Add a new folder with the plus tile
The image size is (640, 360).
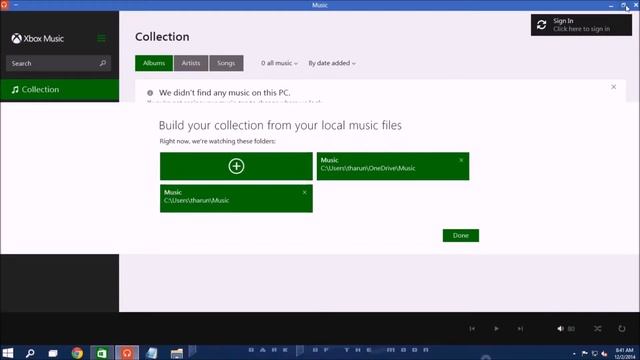236,166
